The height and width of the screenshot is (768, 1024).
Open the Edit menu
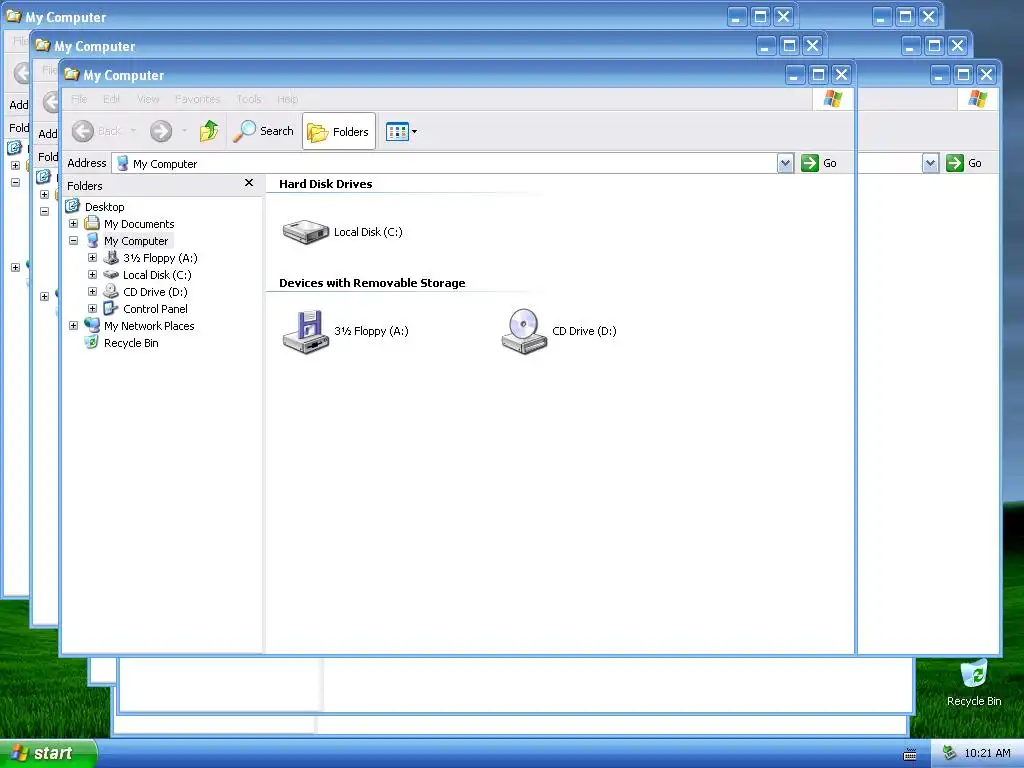click(x=112, y=99)
